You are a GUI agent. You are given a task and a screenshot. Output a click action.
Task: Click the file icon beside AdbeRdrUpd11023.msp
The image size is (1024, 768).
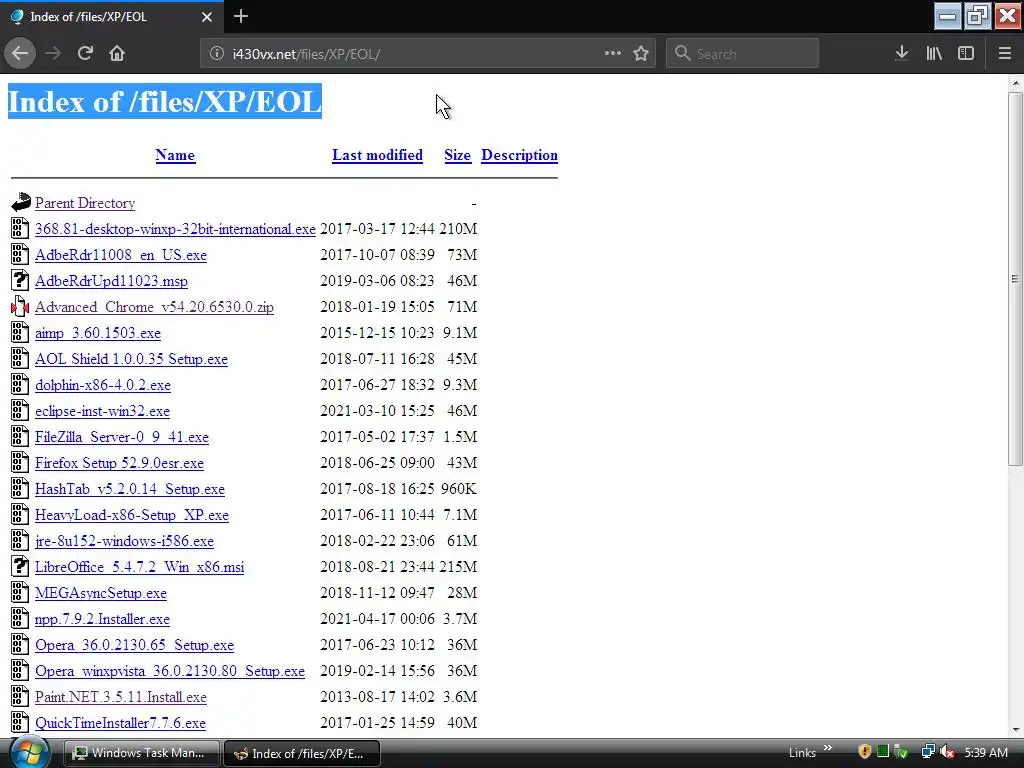[20, 280]
